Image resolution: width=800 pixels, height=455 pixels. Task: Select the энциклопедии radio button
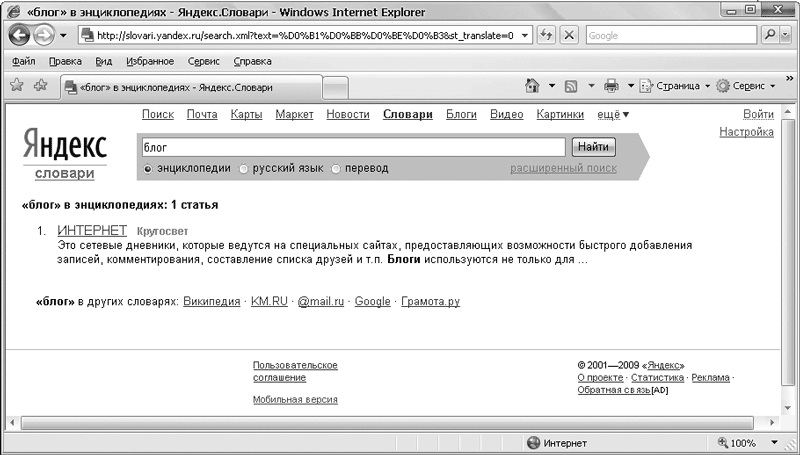(x=149, y=169)
